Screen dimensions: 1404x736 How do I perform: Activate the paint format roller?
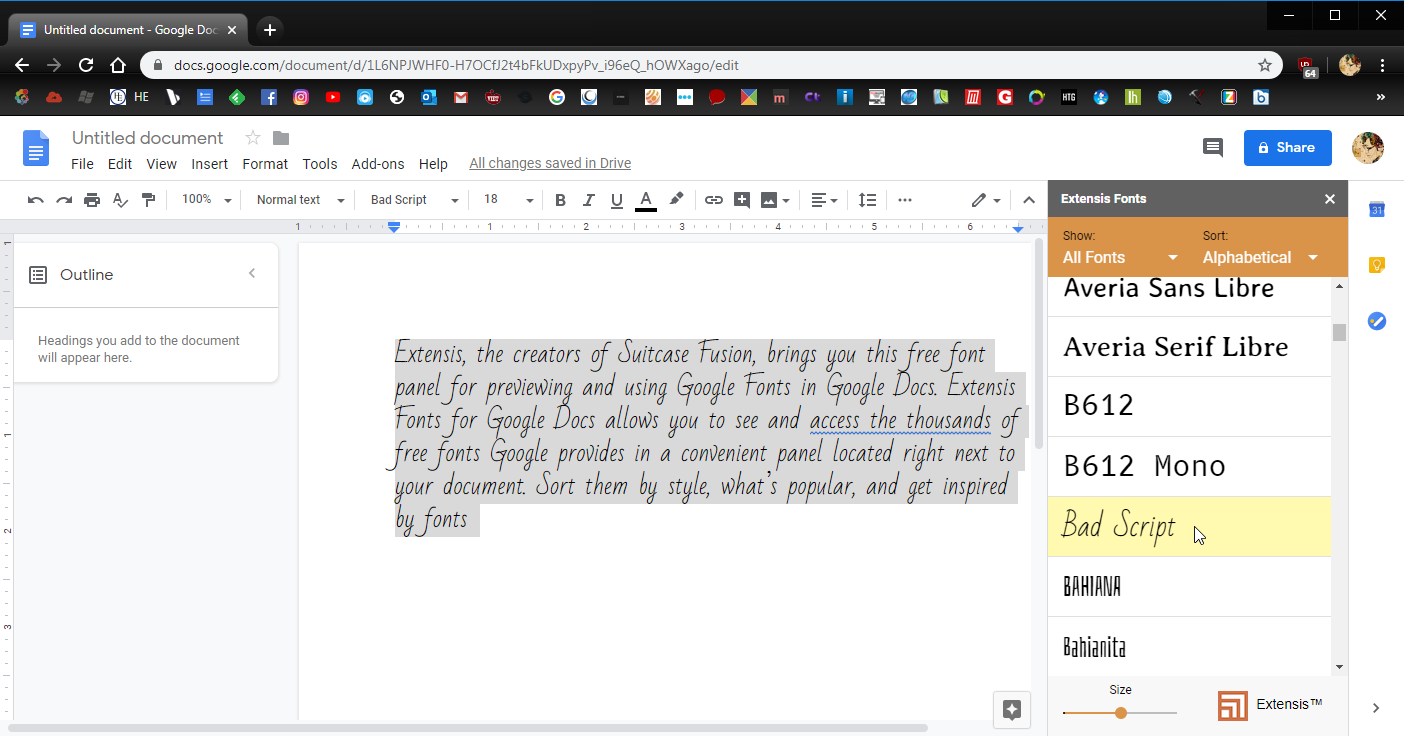(149, 200)
